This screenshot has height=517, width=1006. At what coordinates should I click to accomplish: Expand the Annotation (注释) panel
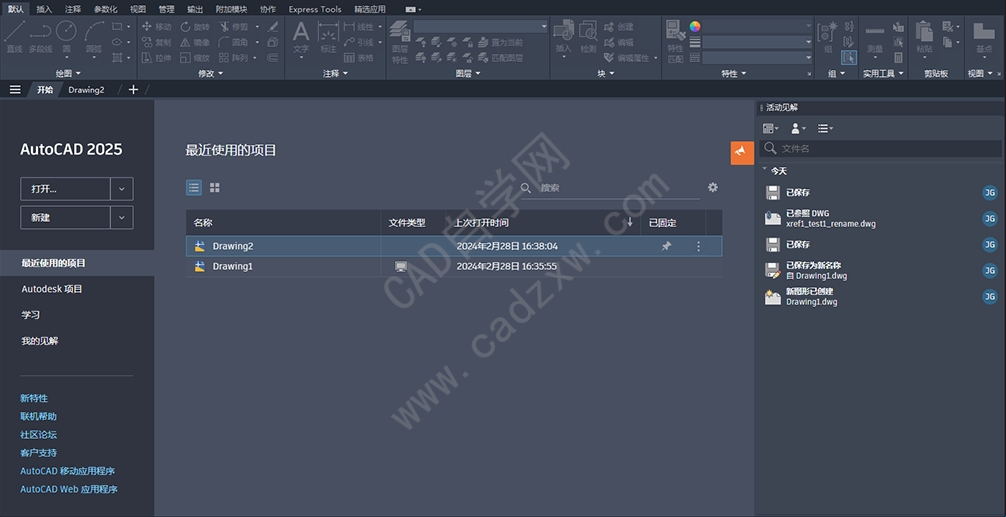(335, 74)
